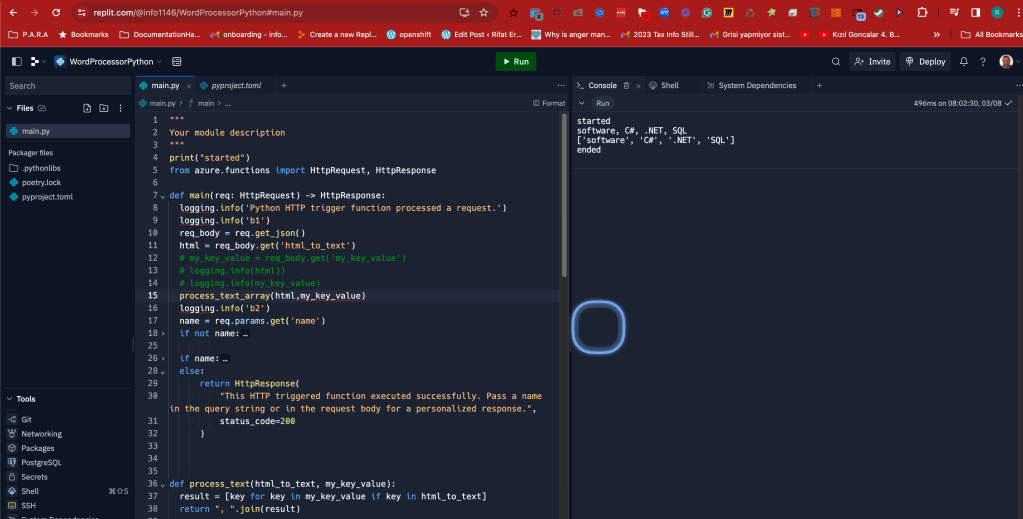This screenshot has height=519, width=1023.
Task: Open the Networking tool
Action: click(x=41, y=434)
